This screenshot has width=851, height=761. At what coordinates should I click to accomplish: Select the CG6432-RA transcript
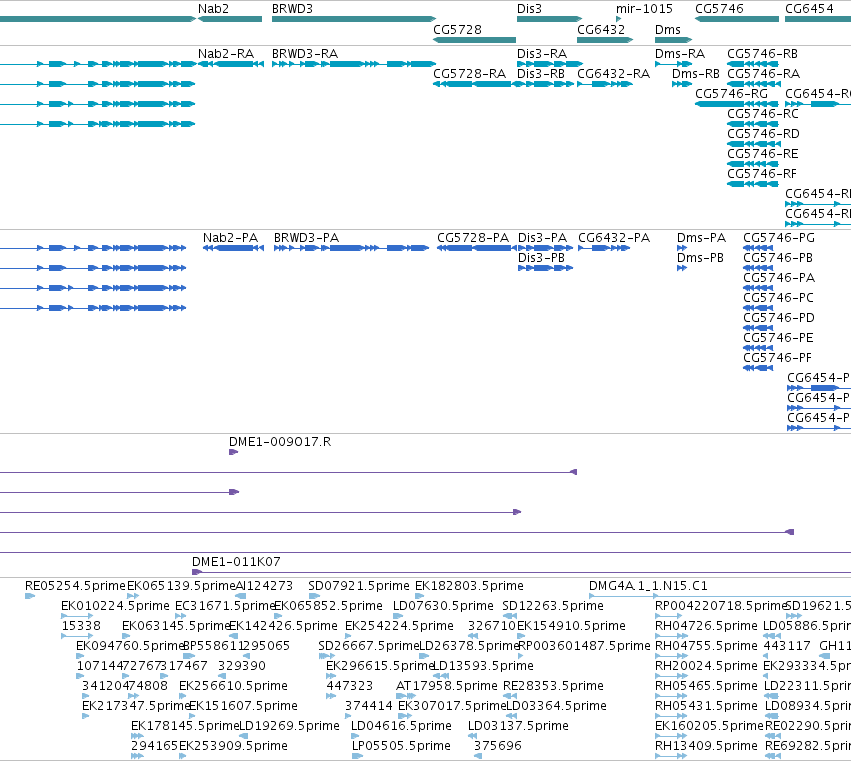[x=605, y=84]
